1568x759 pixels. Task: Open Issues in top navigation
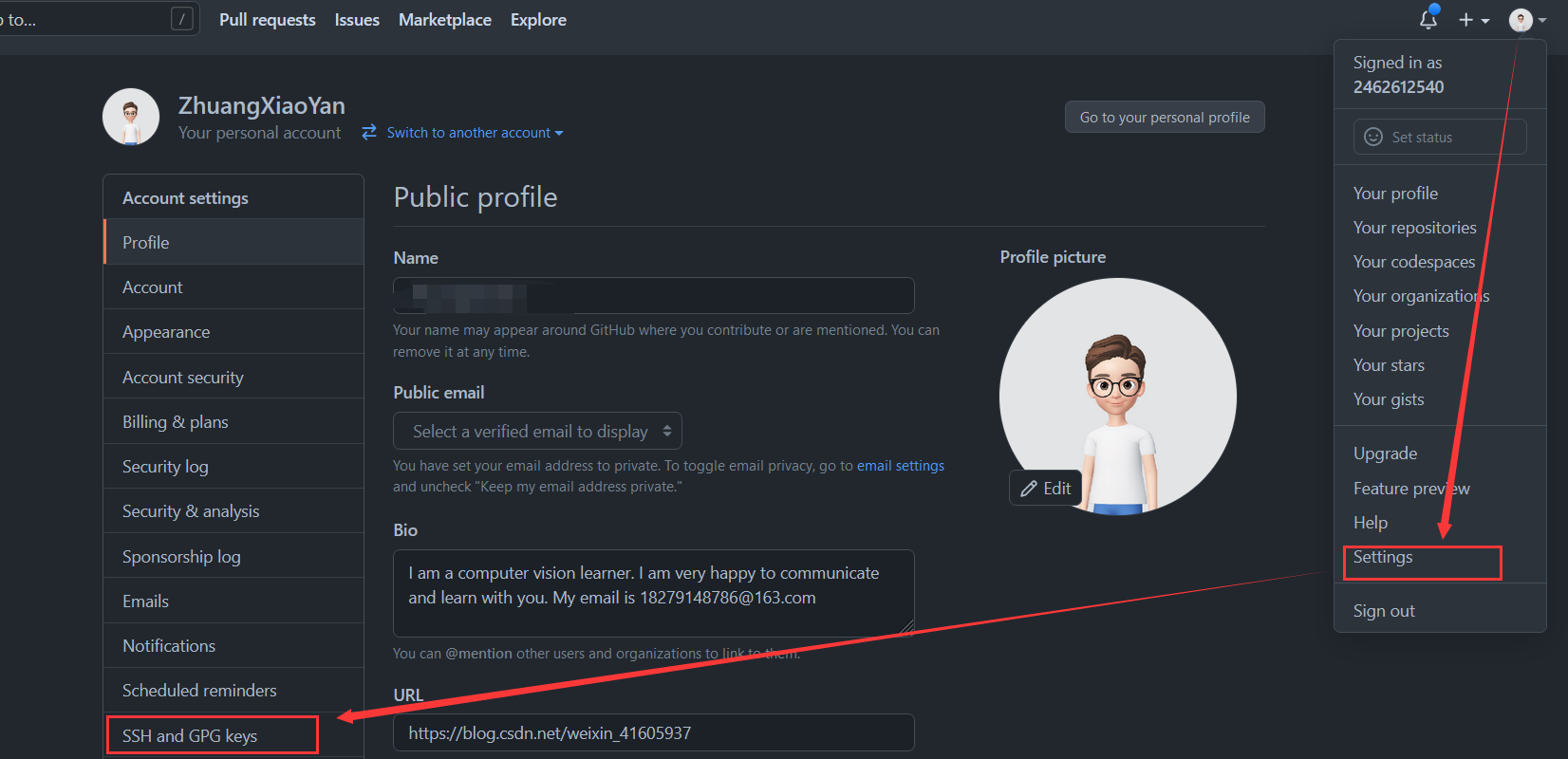point(357,20)
